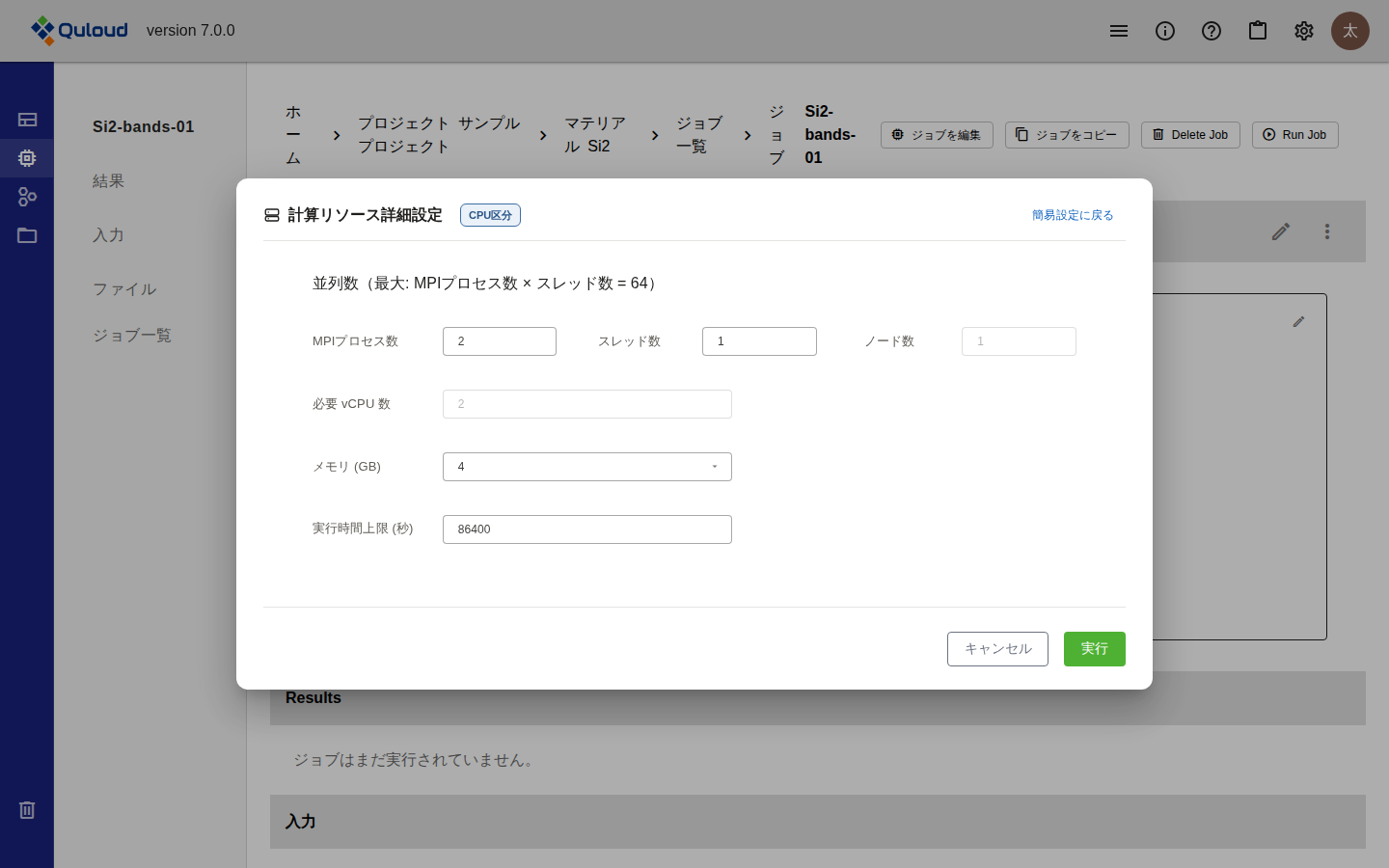Viewport: 1389px width, 868px height.
Task: Click the Run Job button
Action: tap(1294, 135)
